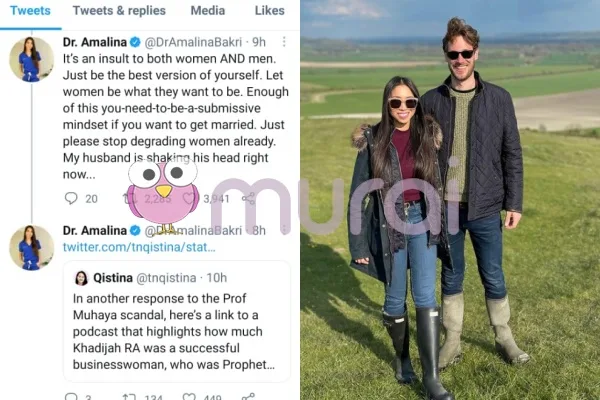Retweet the second tweet with 134 retweets
Viewport: 600px width, 400px height.
click(129, 397)
